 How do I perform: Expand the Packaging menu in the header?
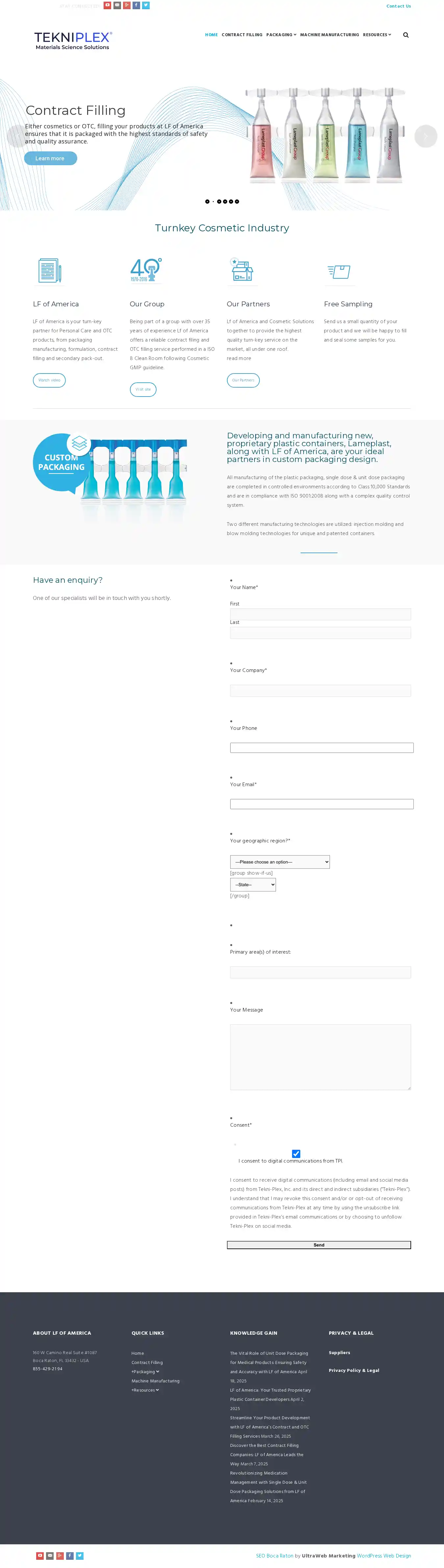(x=281, y=35)
